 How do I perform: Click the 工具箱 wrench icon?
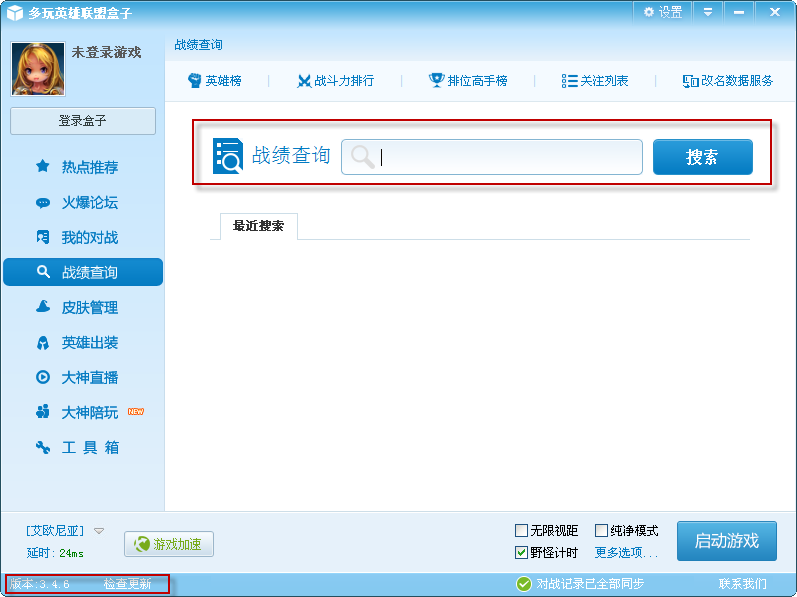43,447
